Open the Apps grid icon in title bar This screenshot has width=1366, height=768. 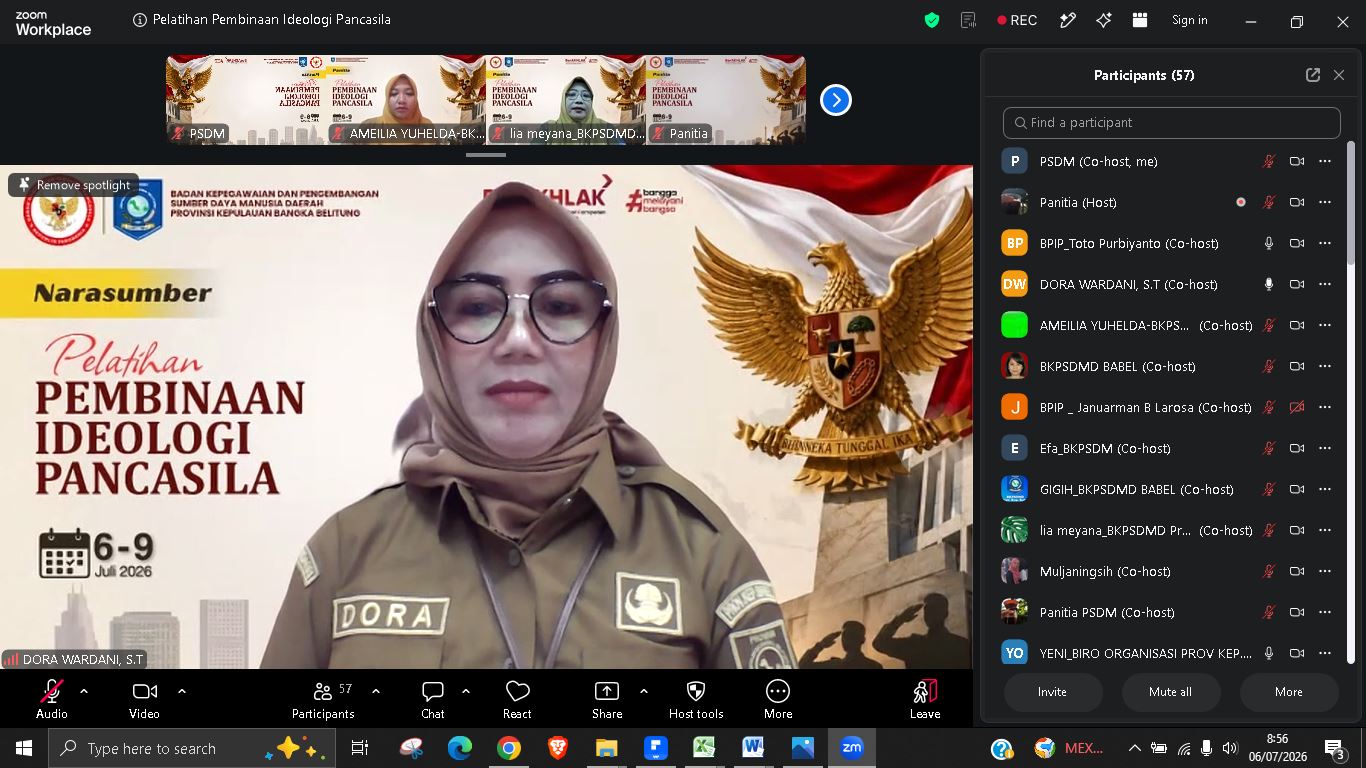pos(1140,20)
